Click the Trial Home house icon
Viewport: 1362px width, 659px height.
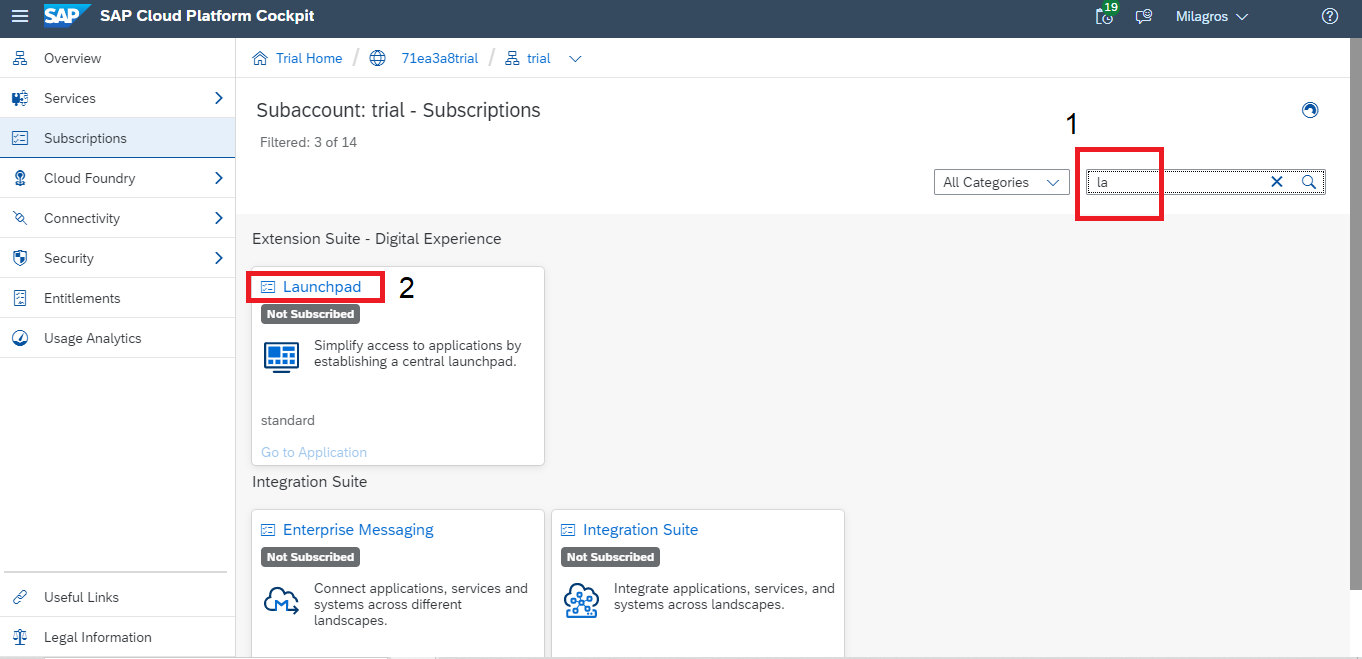[260, 58]
